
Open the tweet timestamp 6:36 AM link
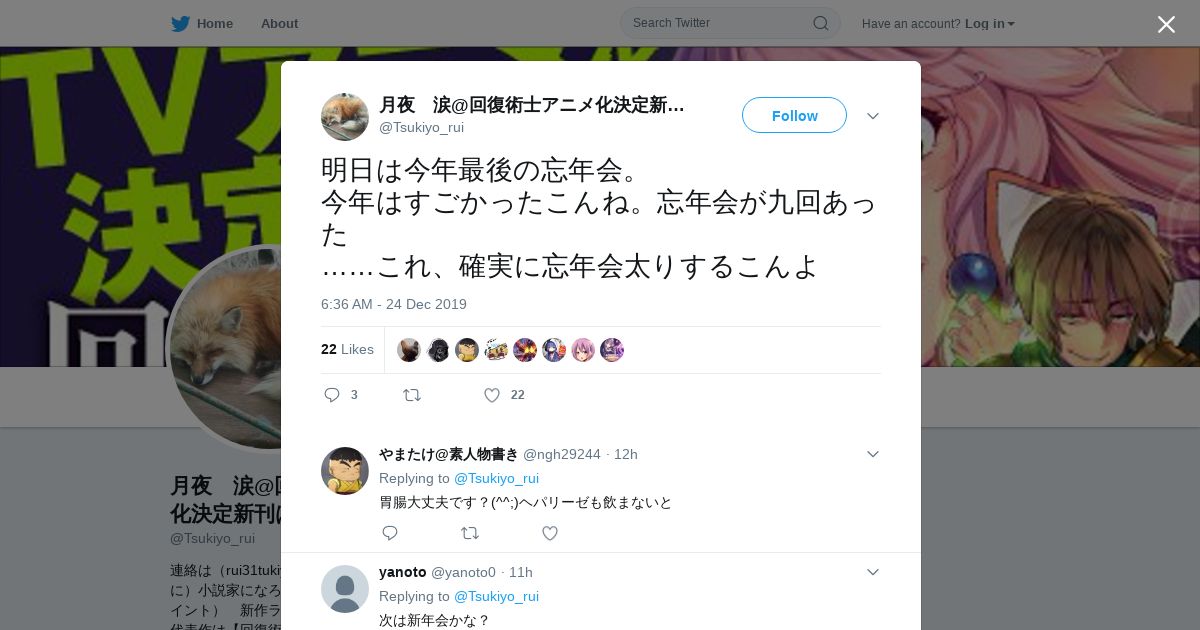tap(394, 304)
